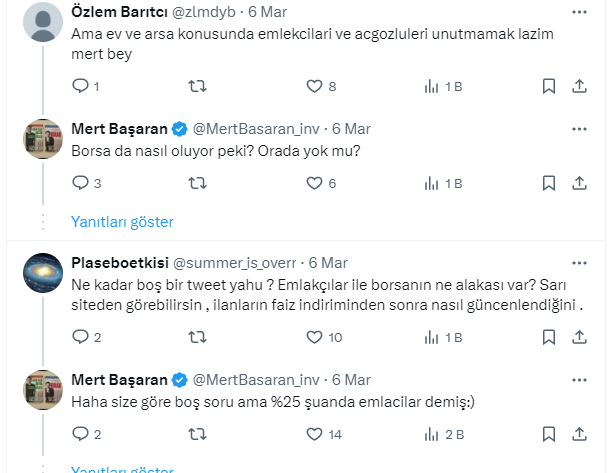This screenshot has width=614, height=473.
Task: Retweet Plaseboetkisi's tweet
Action: pos(198,337)
